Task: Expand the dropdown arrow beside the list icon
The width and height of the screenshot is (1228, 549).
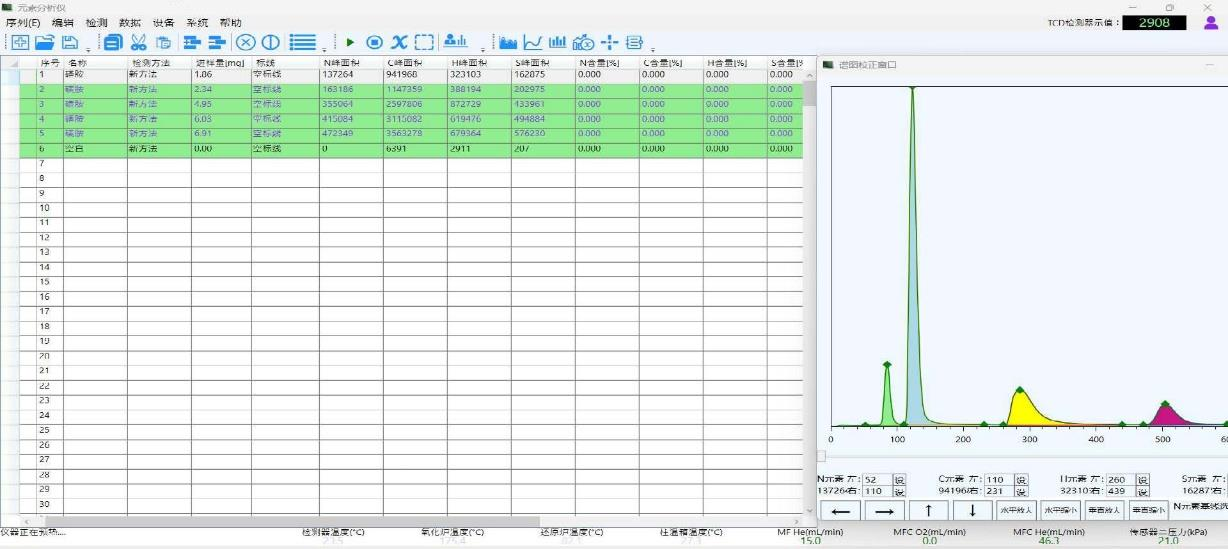Action: (325, 48)
